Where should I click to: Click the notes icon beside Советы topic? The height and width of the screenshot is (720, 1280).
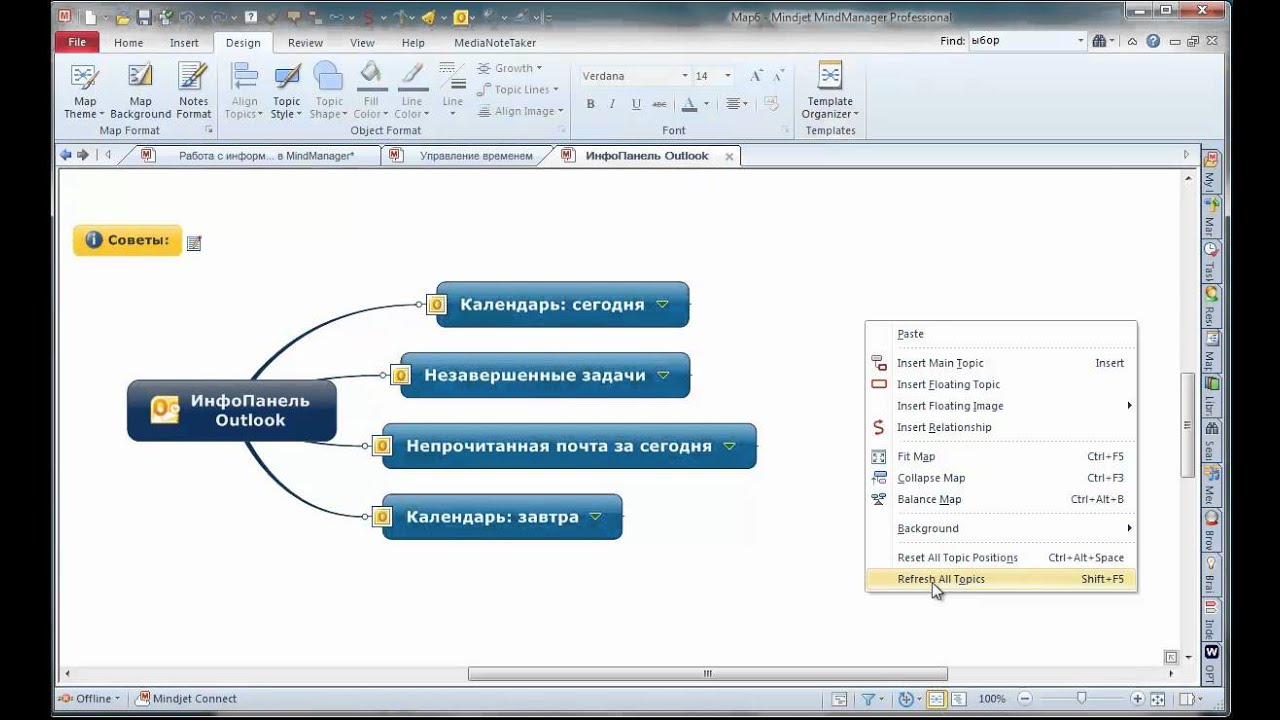click(194, 243)
